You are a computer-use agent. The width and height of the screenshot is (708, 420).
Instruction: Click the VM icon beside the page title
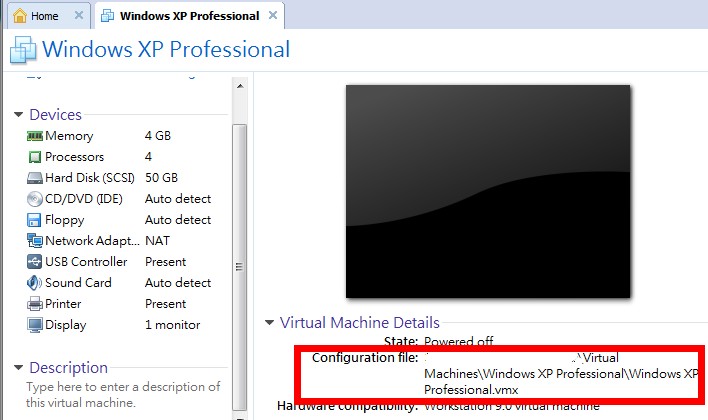(23, 50)
